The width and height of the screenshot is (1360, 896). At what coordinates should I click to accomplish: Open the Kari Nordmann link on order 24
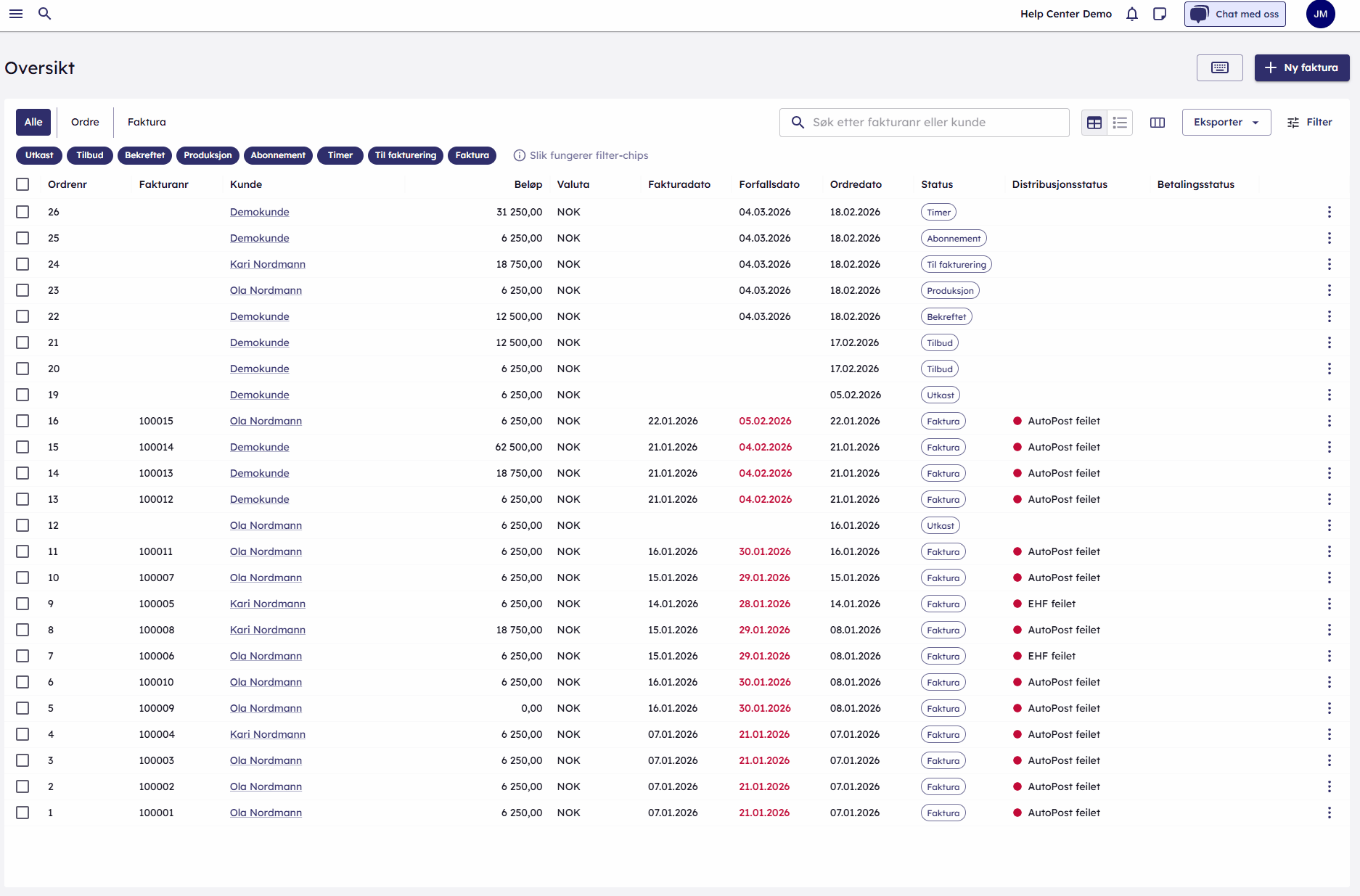[267, 264]
